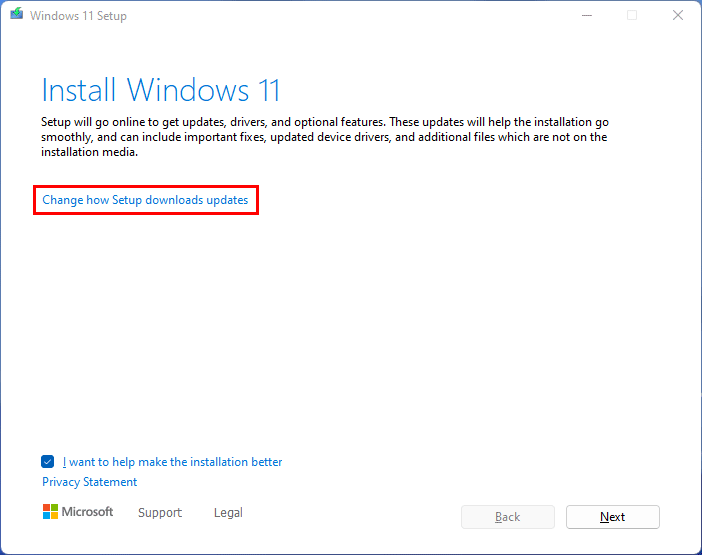Click the paragraph starting "Setup will go online"
Screen dimensions: 702x555
(325, 137)
